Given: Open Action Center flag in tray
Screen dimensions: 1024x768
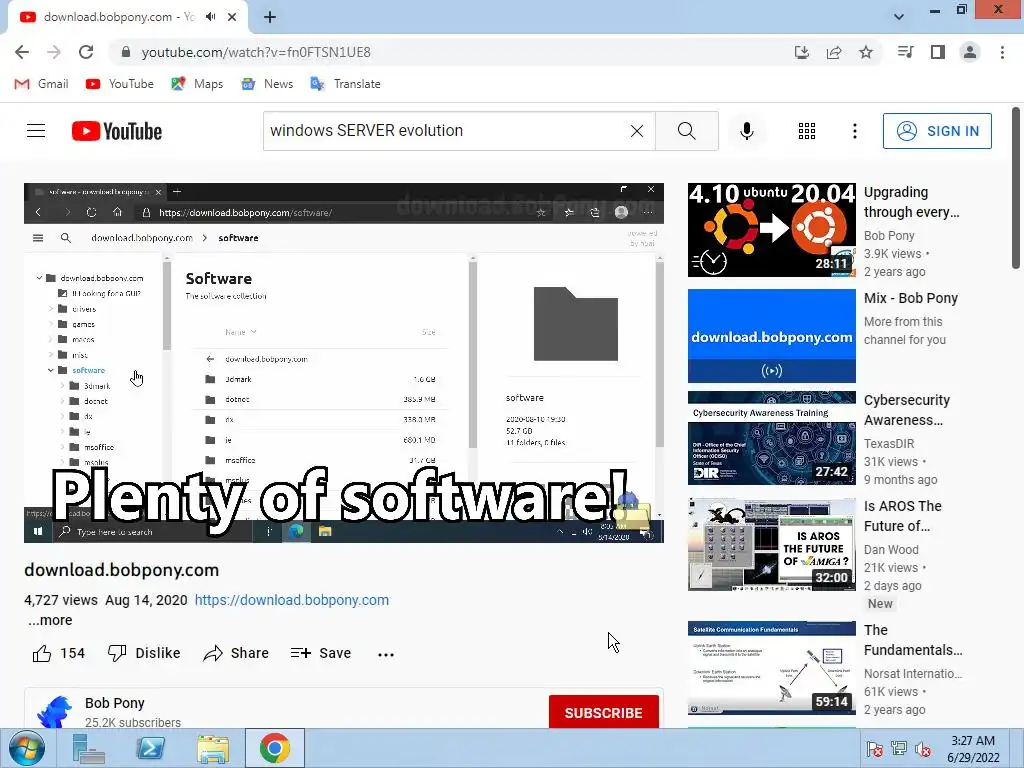Looking at the screenshot, I should pyautogui.click(x=874, y=749).
